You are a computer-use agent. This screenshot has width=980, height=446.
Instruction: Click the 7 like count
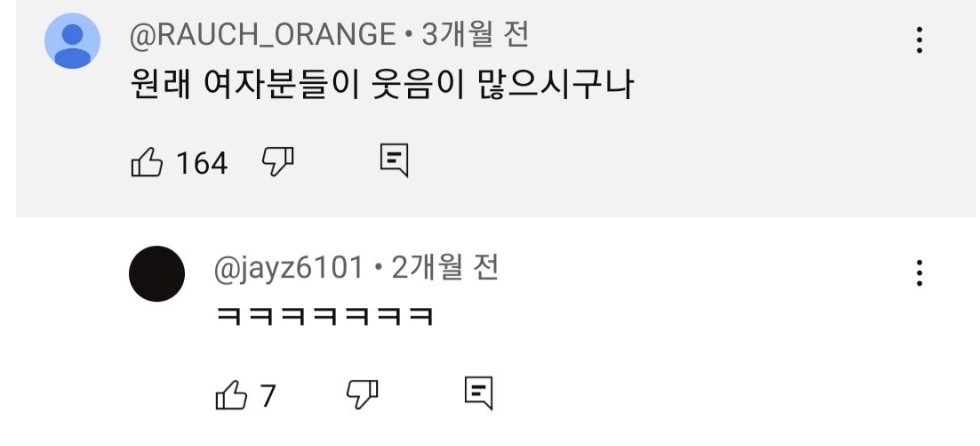click(x=268, y=396)
